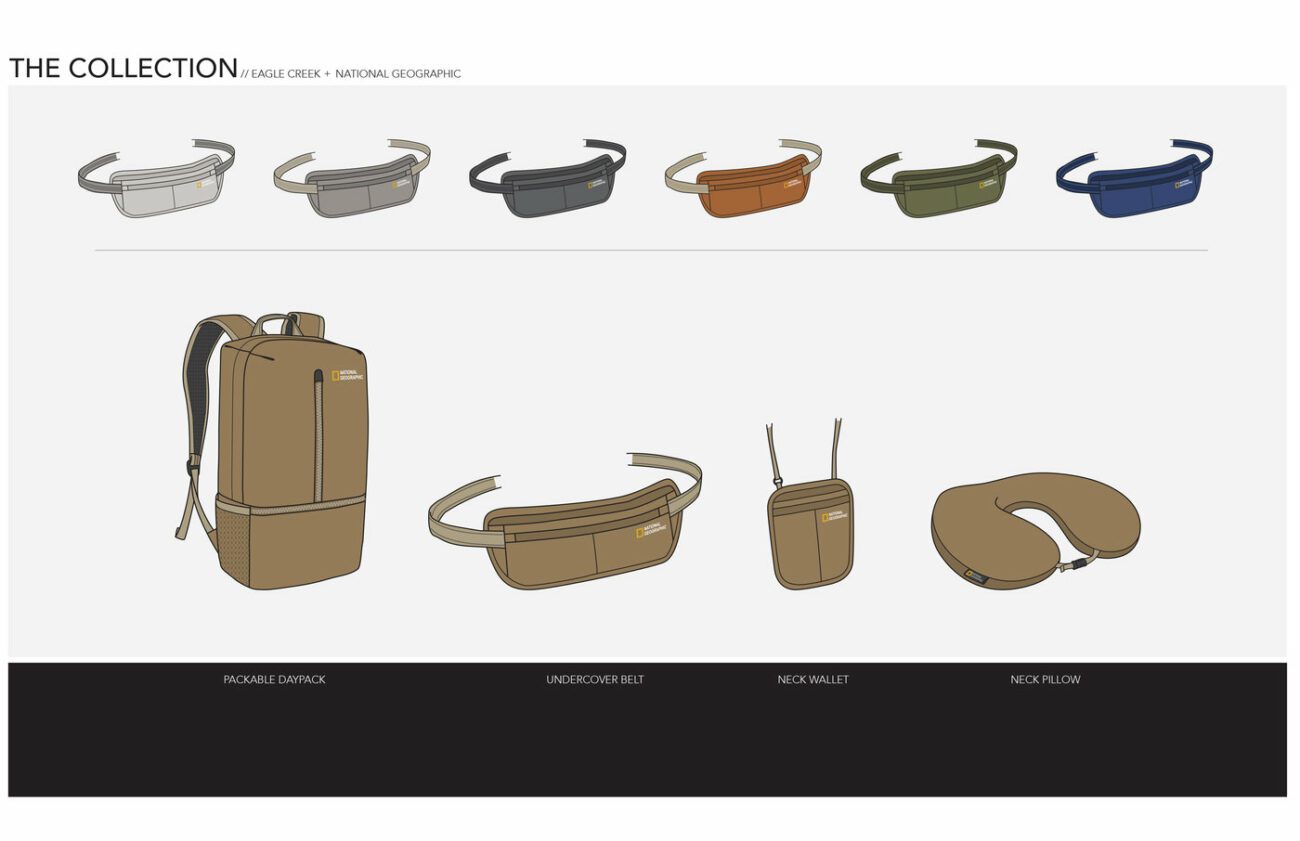The image size is (1300, 841).
Task: Click the NECK WALLET label
Action: pyautogui.click(x=813, y=680)
